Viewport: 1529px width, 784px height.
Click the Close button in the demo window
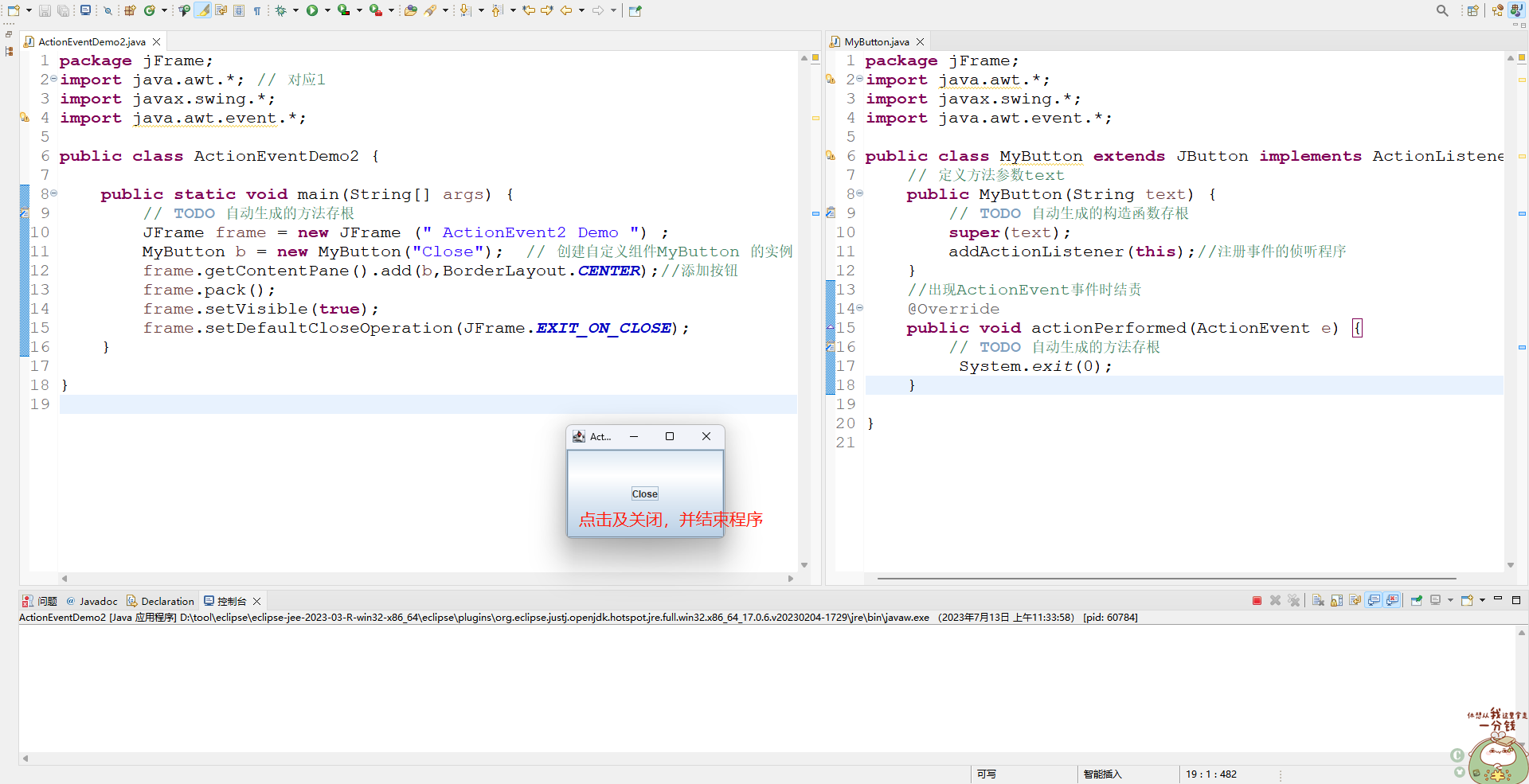click(644, 493)
